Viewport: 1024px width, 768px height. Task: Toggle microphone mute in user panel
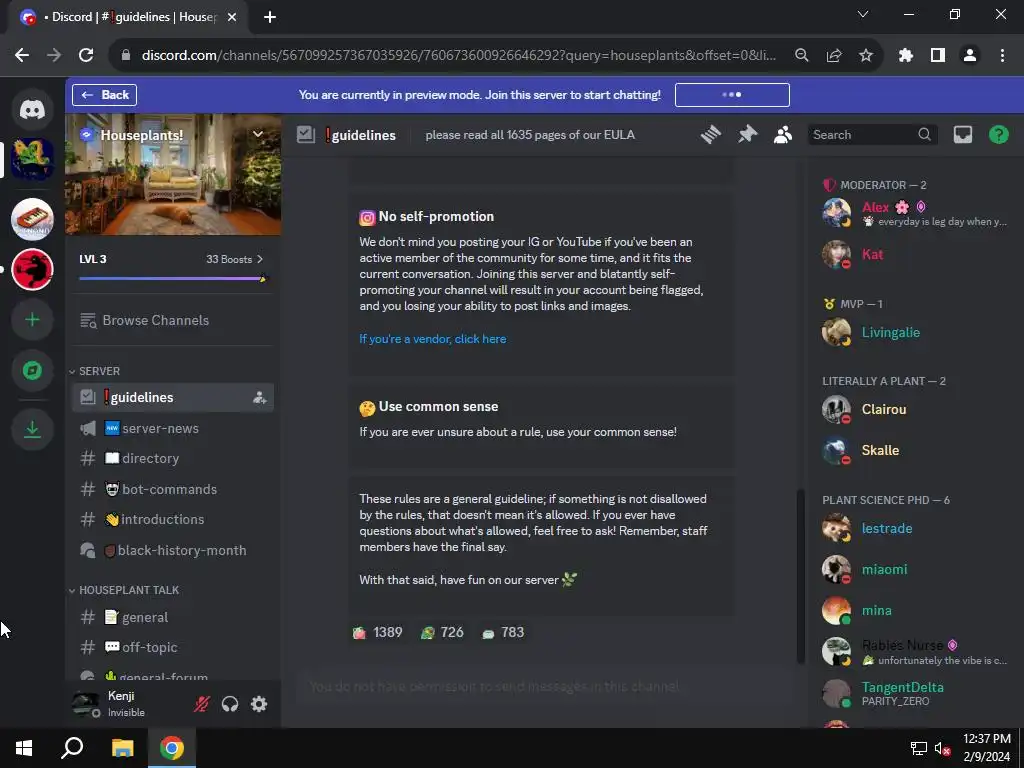(201, 704)
